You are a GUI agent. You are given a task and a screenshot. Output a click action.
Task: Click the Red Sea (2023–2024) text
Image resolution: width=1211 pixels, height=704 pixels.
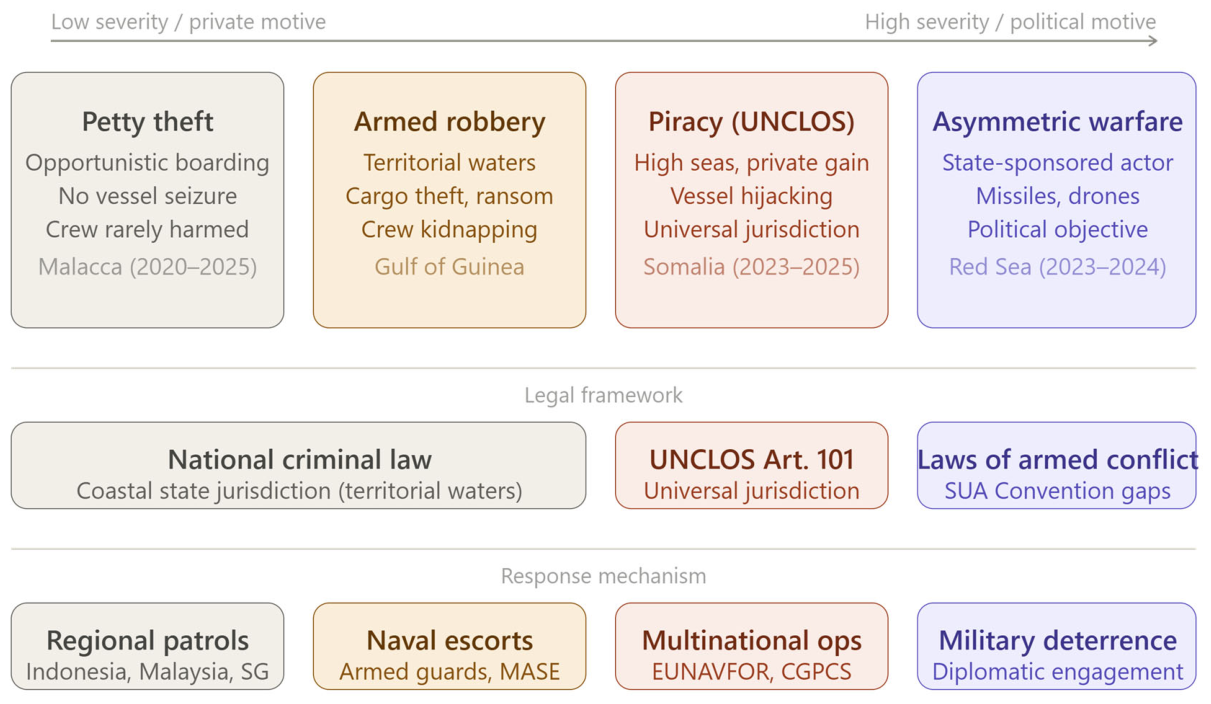point(1057,267)
